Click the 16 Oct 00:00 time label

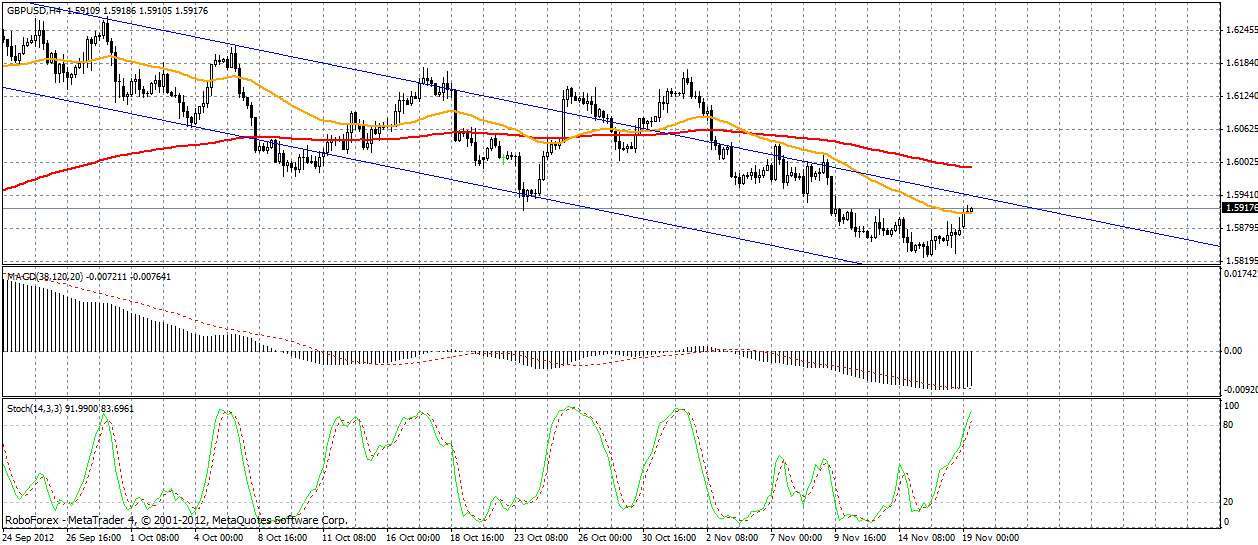coord(414,538)
